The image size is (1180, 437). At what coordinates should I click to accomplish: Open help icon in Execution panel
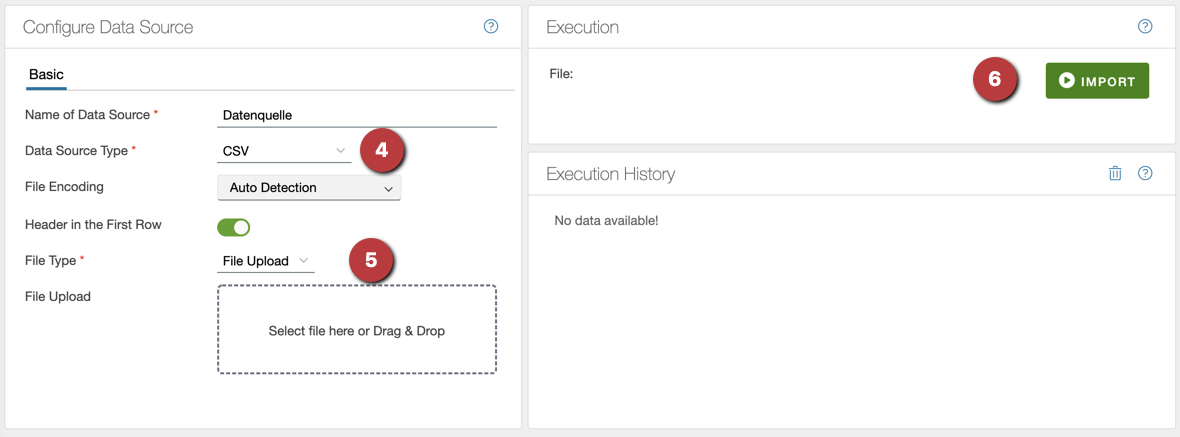tap(1145, 26)
